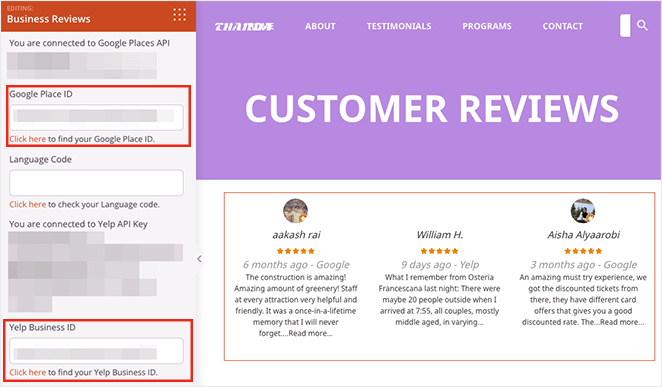Image resolution: width=662 pixels, height=387 pixels.
Task: Click the Google Places API connection text
Action: (x=89, y=43)
